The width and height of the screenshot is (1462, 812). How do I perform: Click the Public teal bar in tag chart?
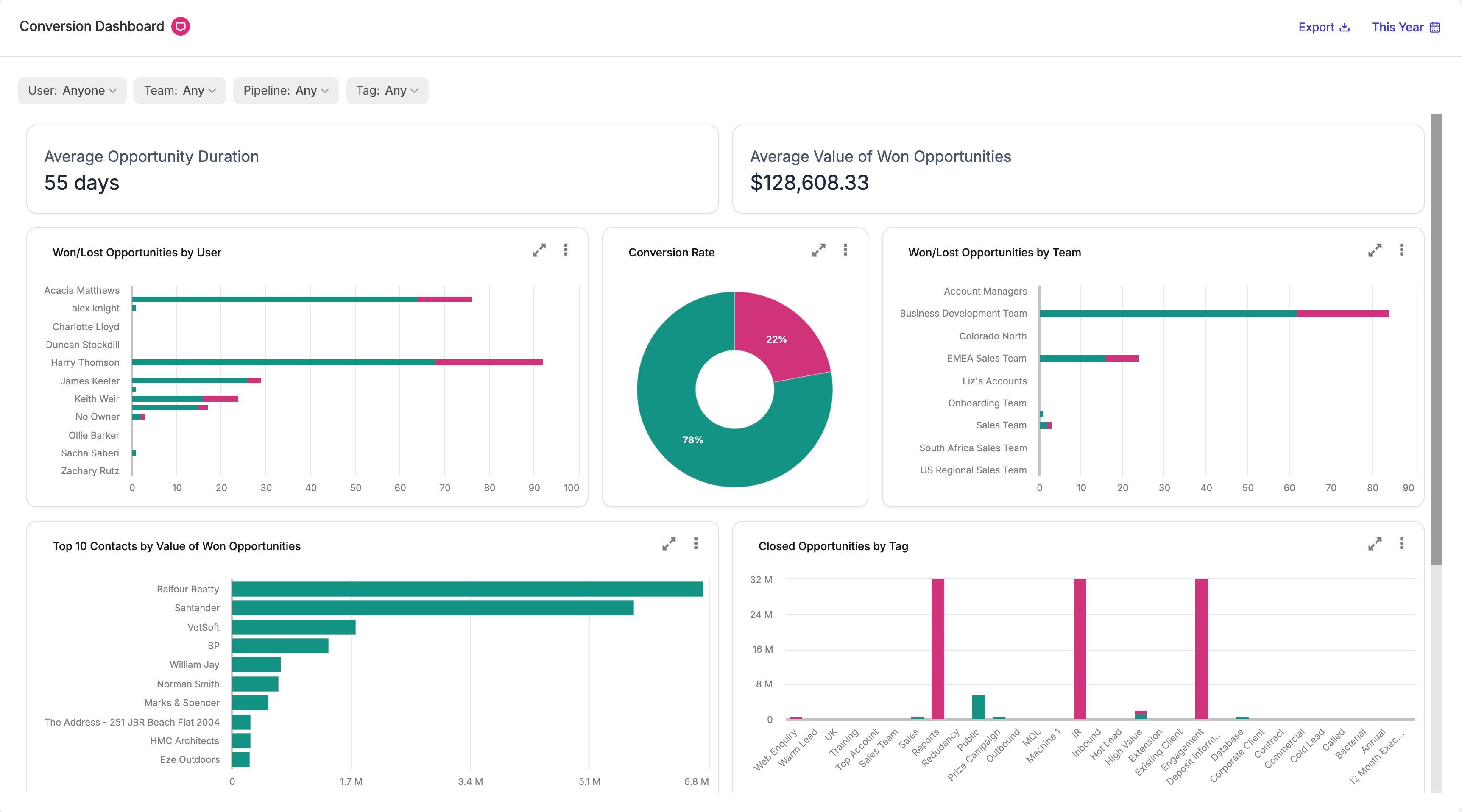coord(979,708)
